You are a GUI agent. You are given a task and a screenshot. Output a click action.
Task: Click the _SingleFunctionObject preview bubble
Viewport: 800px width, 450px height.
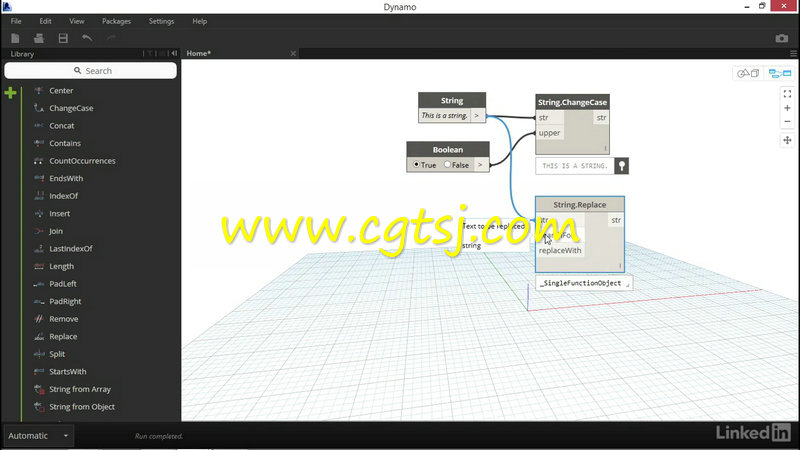584,283
